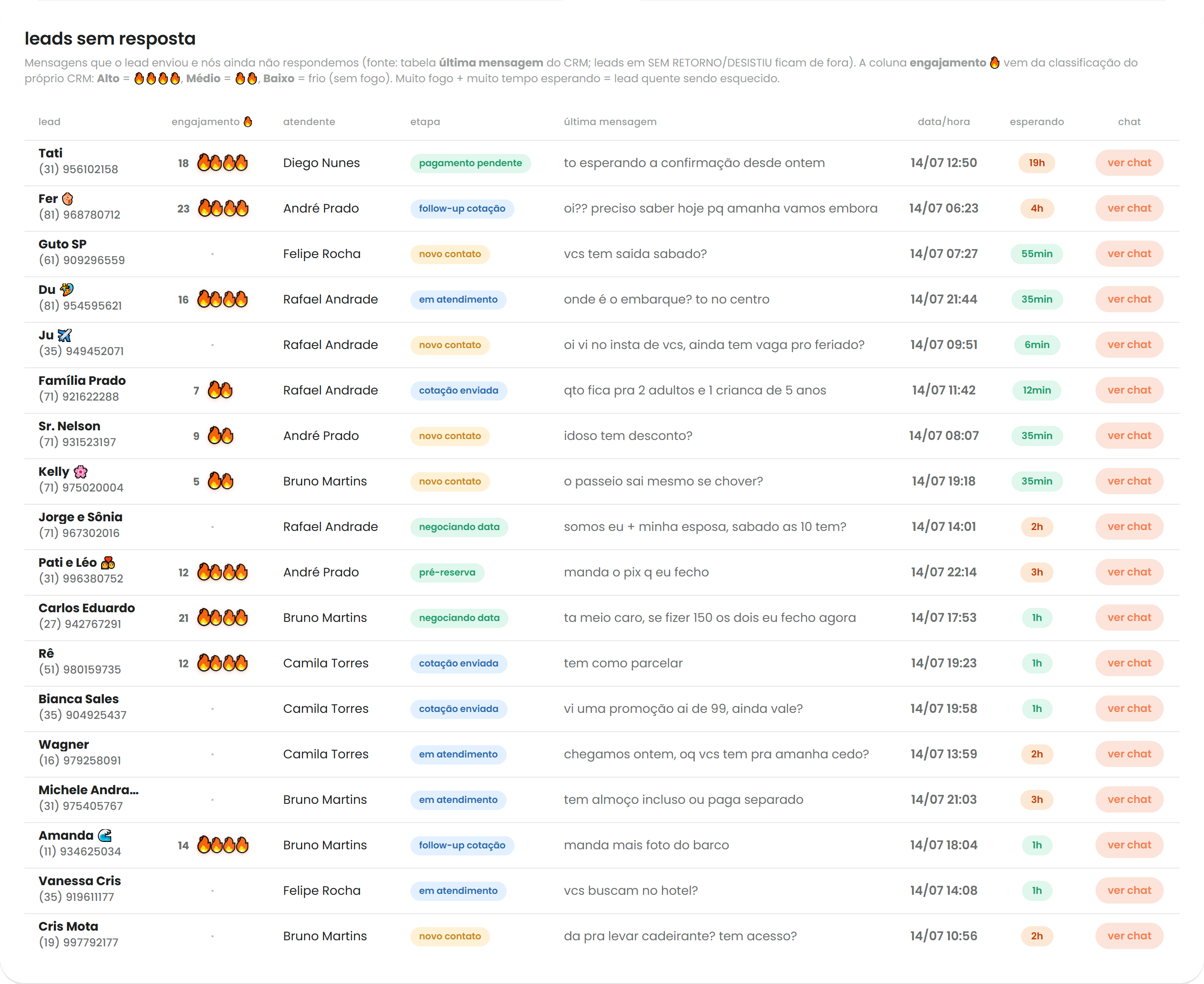
Task: Click message 'vcs buscam no hotel?'
Action: tap(630, 890)
